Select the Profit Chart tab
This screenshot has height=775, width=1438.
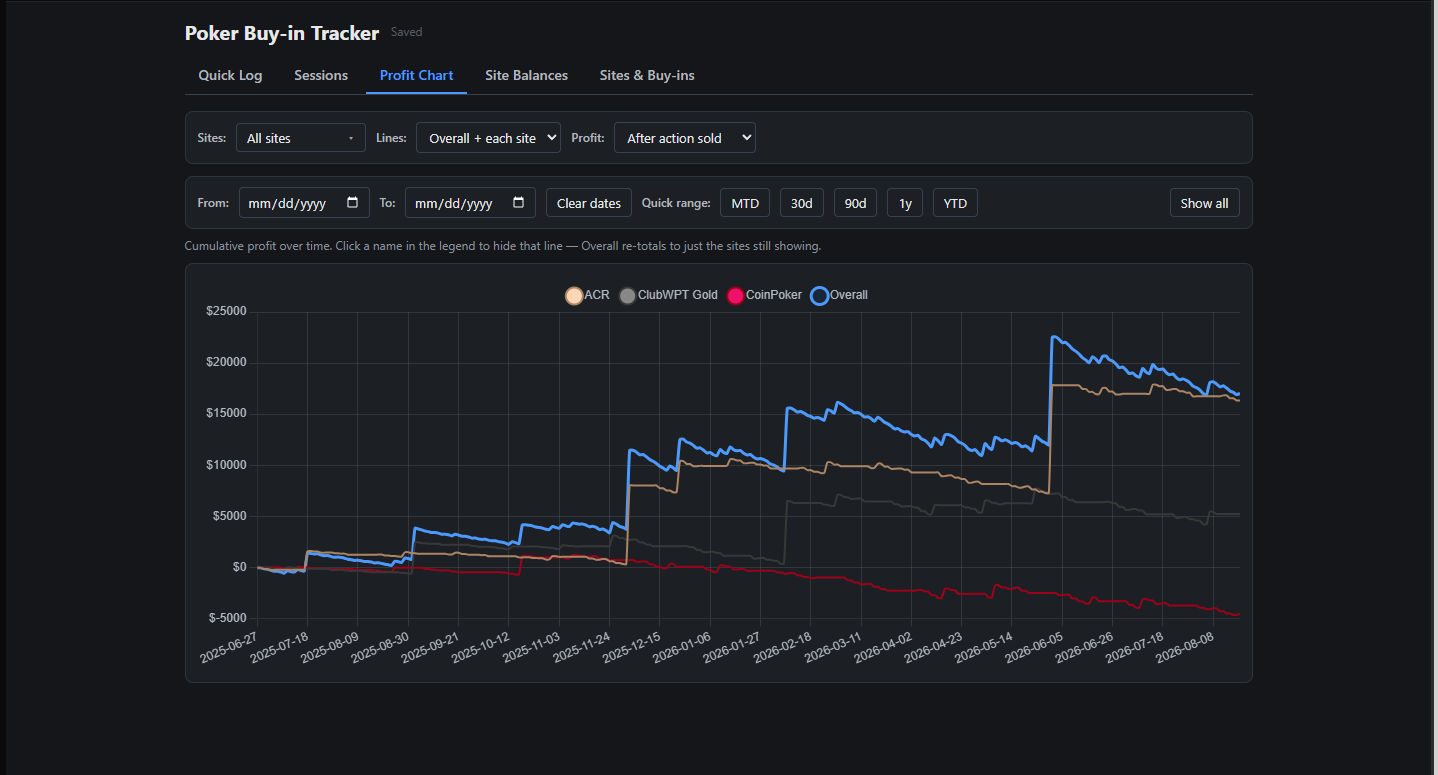[416, 75]
